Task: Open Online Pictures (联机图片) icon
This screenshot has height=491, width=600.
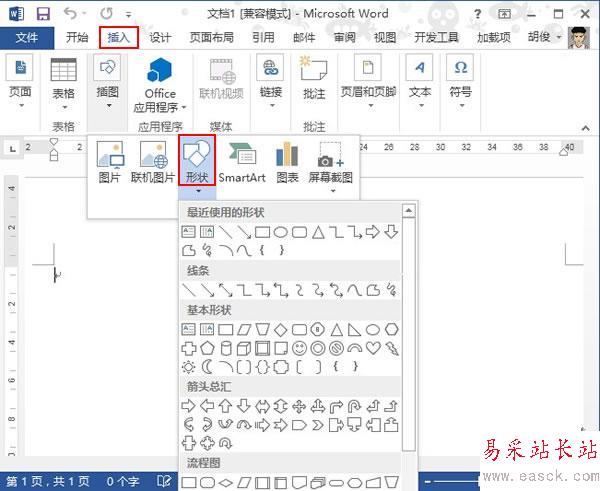Action: click(153, 161)
